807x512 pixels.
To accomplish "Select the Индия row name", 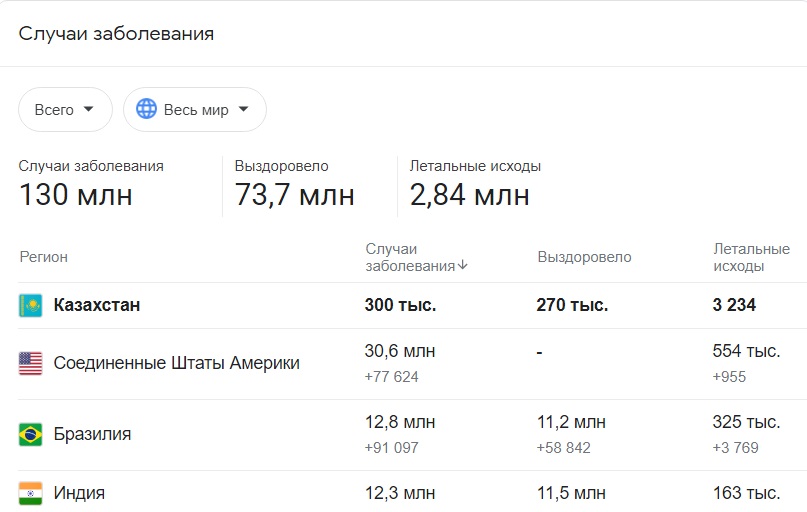I will [79, 493].
